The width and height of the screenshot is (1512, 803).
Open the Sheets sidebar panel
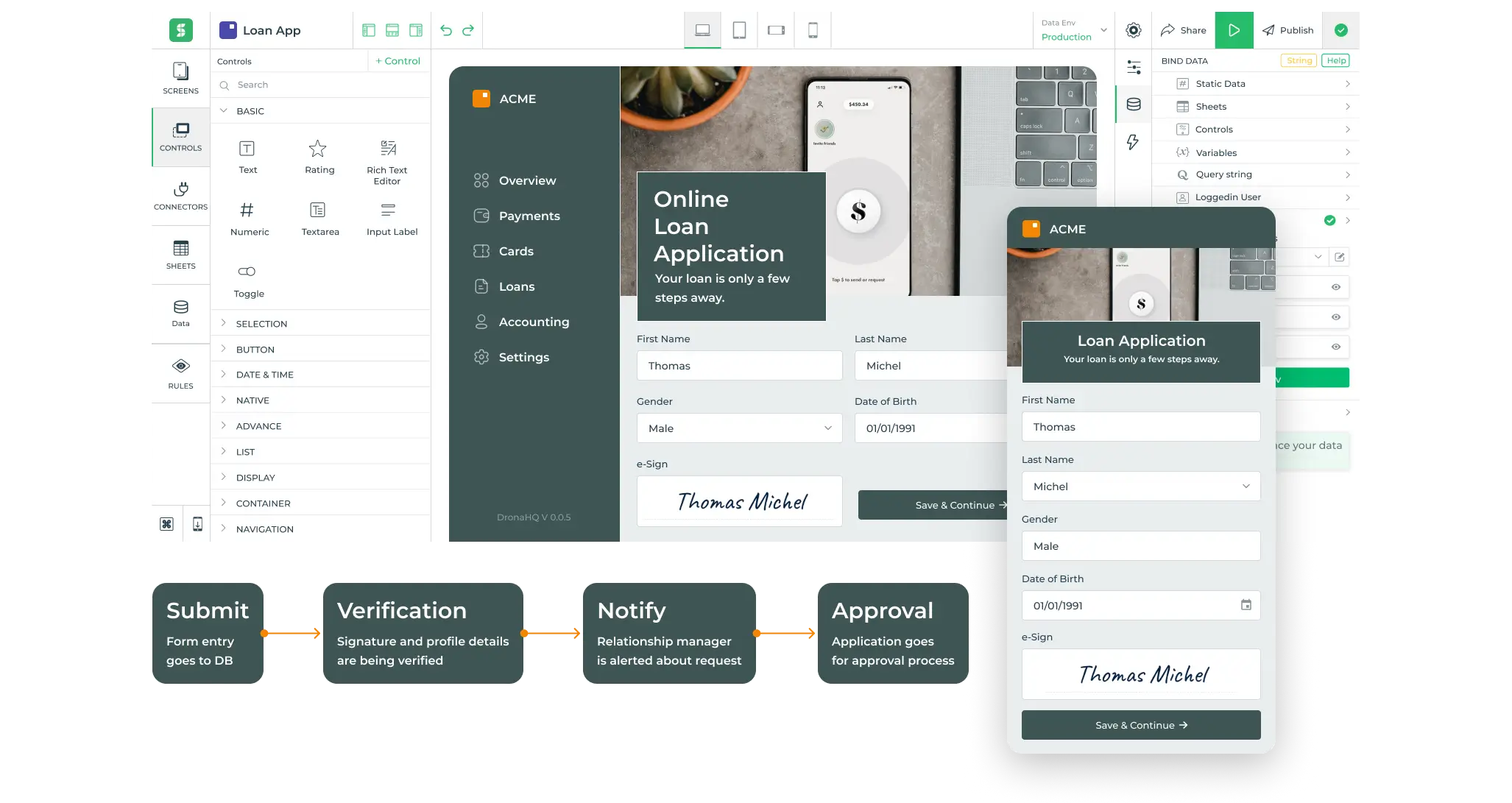[180, 255]
